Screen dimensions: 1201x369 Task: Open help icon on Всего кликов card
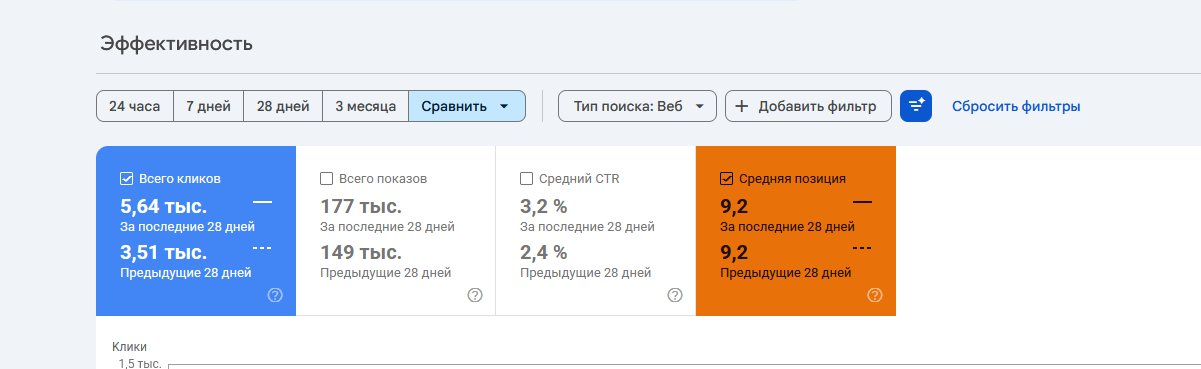tap(275, 295)
